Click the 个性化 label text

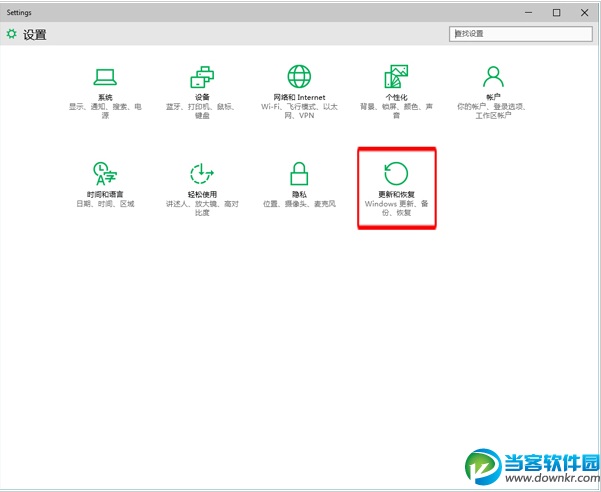[396, 97]
